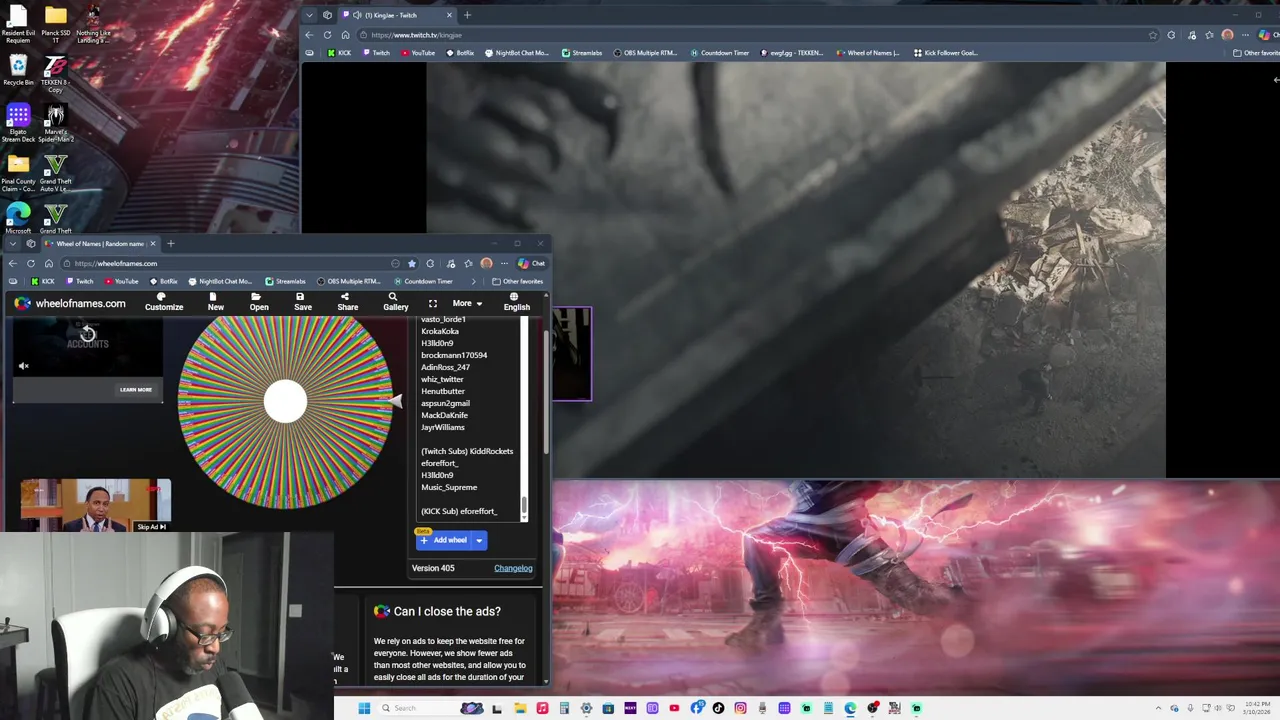1280x720 pixels.
Task: Create a New wheel
Action: tap(215, 302)
